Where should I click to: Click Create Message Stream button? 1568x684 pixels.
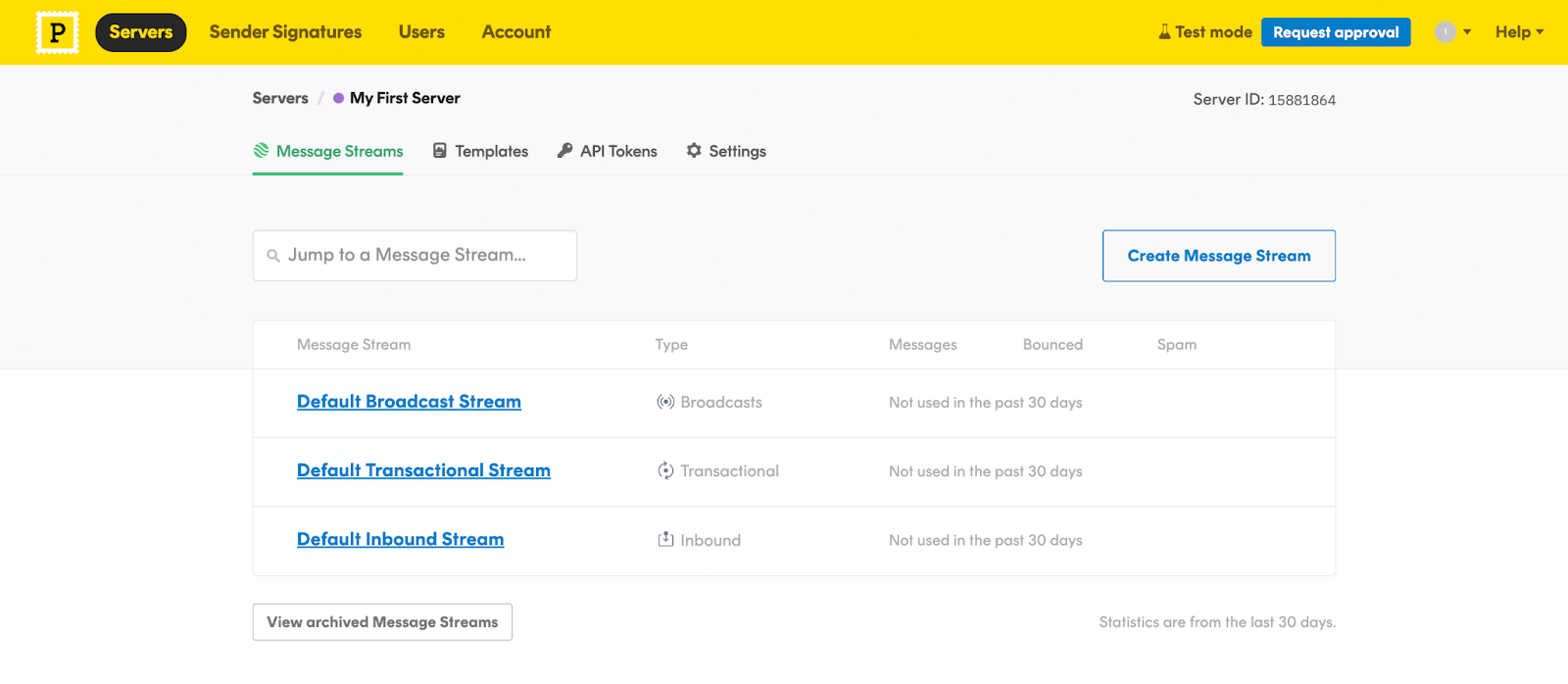click(x=1218, y=256)
